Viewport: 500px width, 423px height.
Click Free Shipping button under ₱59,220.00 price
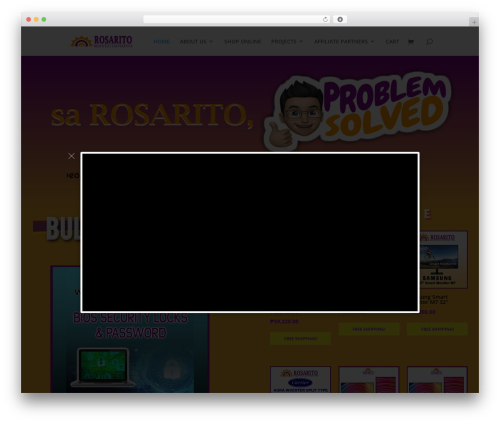click(x=300, y=338)
